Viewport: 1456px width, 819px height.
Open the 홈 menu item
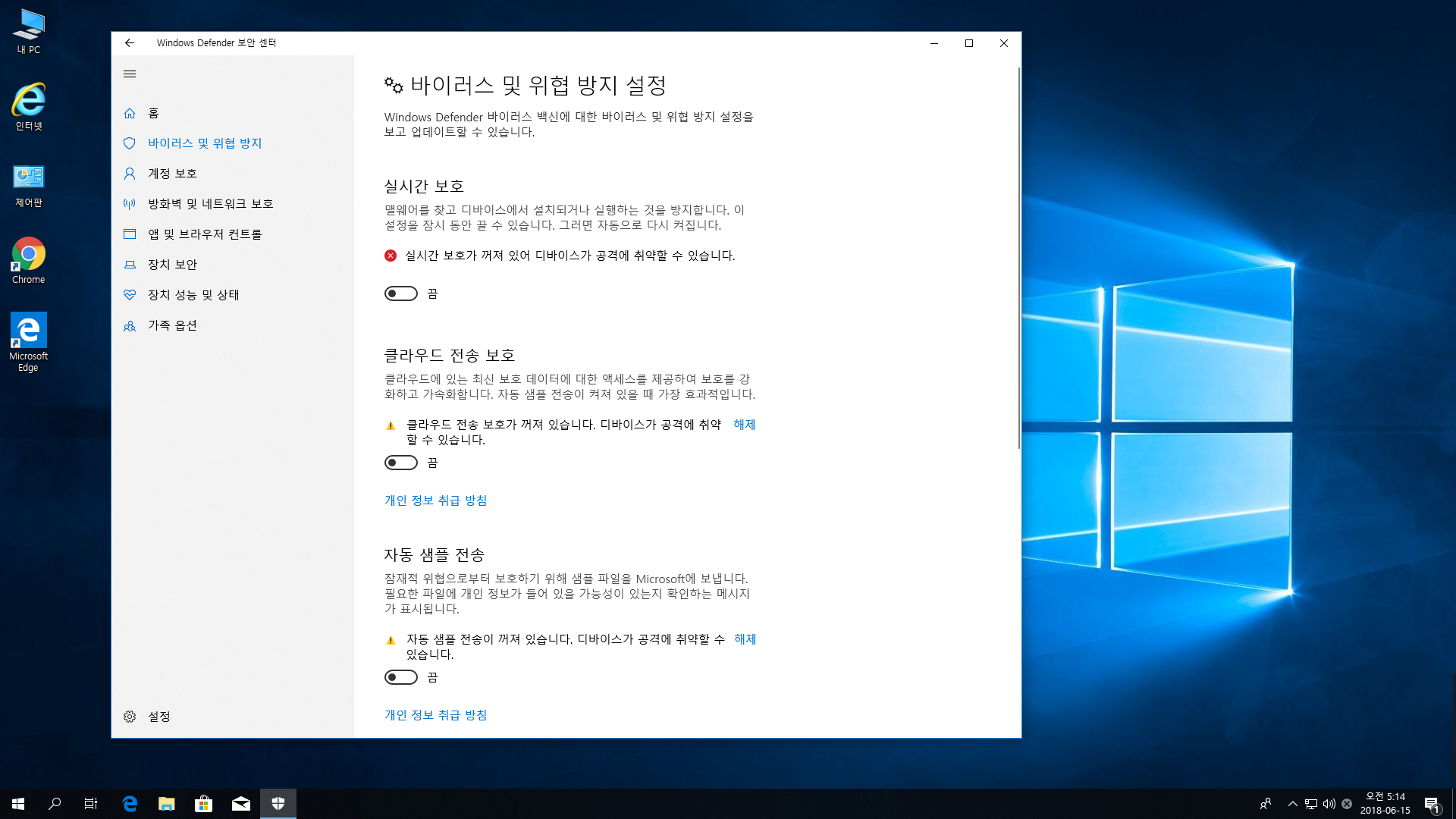153,113
